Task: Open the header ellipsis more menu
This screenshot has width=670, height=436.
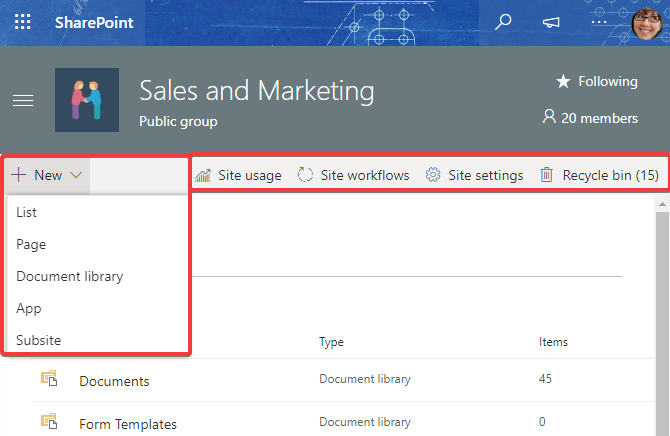Action: coord(599,22)
